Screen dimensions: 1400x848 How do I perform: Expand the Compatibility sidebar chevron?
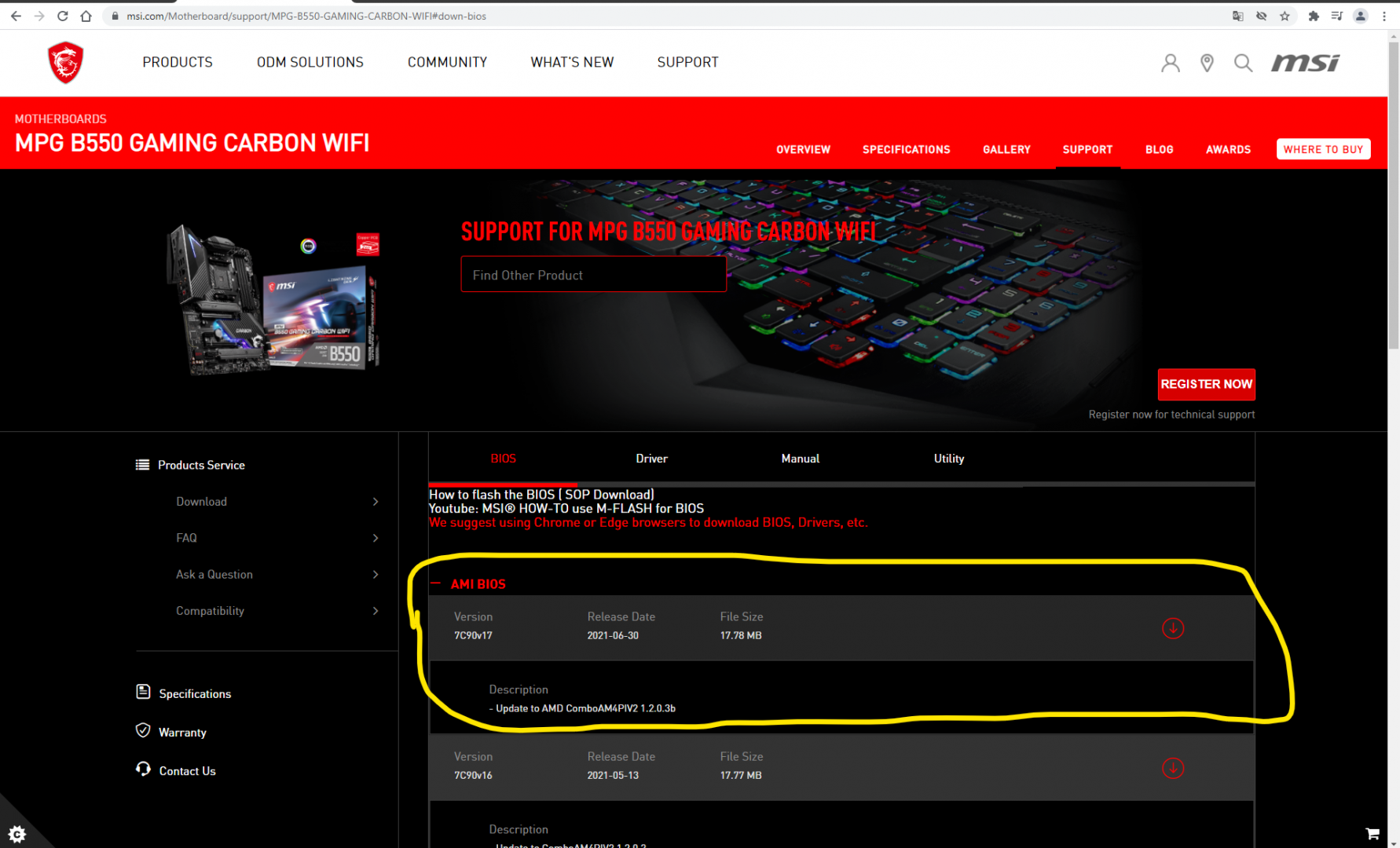coord(376,611)
